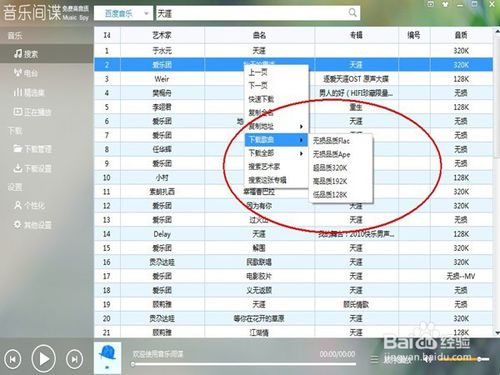Select artist cell 'Weir' in row 3
The height and width of the screenshot is (375, 500).
(x=162, y=79)
